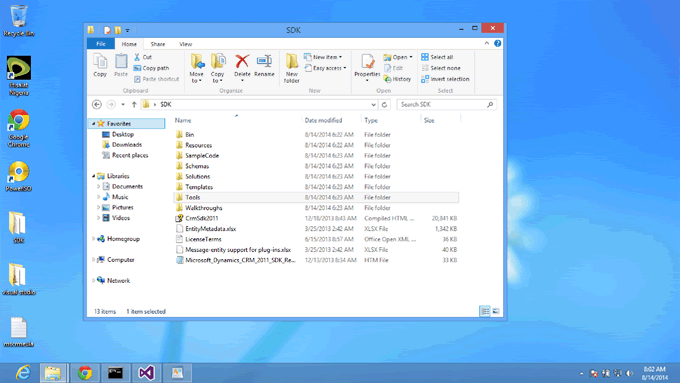This screenshot has width=680, height=383.
Task: Switch to Large icons view button
Action: click(x=496, y=311)
